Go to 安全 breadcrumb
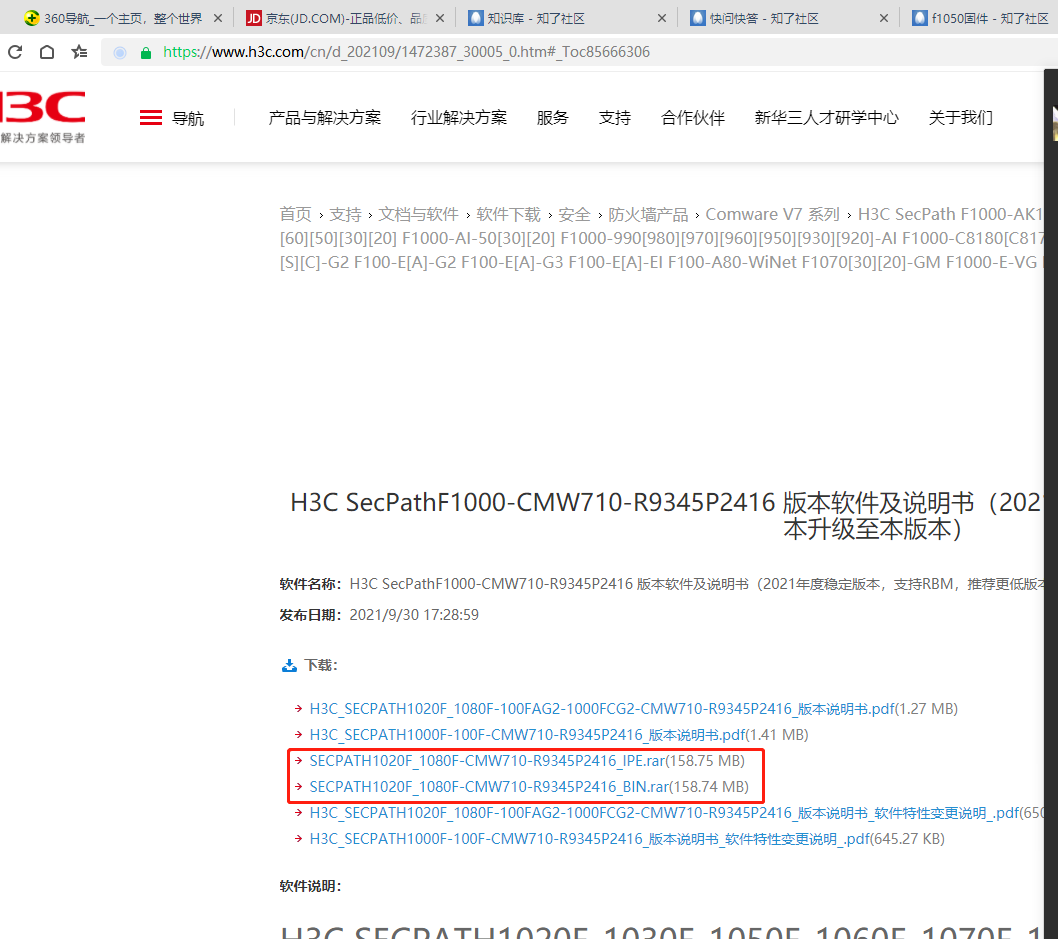Viewport: 1058px width, 939px height. tap(574, 215)
